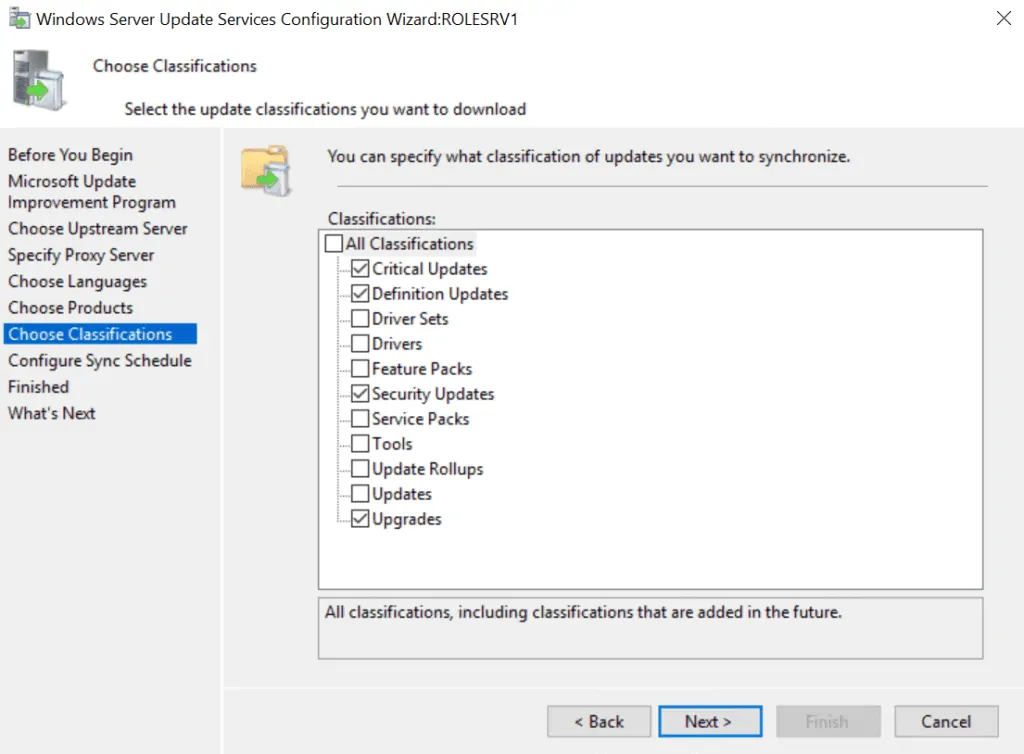Enable Feature Packs synchronization

point(361,368)
